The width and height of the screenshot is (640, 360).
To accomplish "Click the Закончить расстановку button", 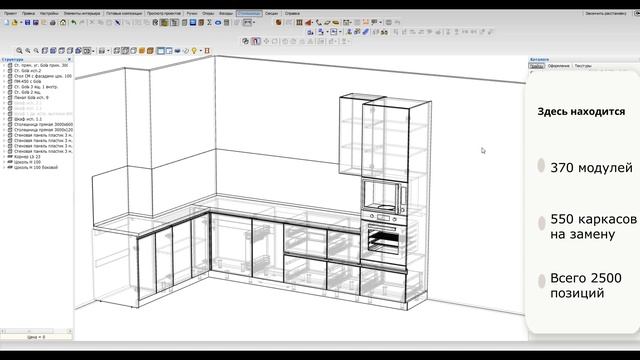I will pyautogui.click(x=605, y=13).
